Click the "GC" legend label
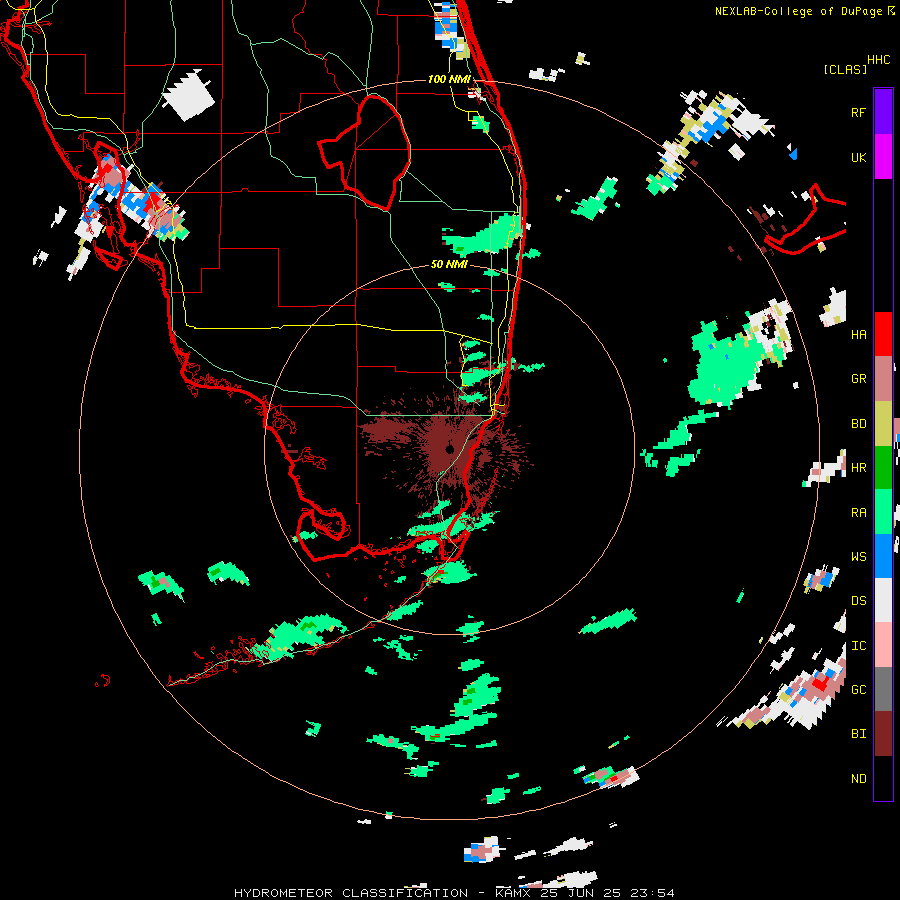Image resolution: width=900 pixels, height=900 pixels. pyautogui.click(x=858, y=690)
